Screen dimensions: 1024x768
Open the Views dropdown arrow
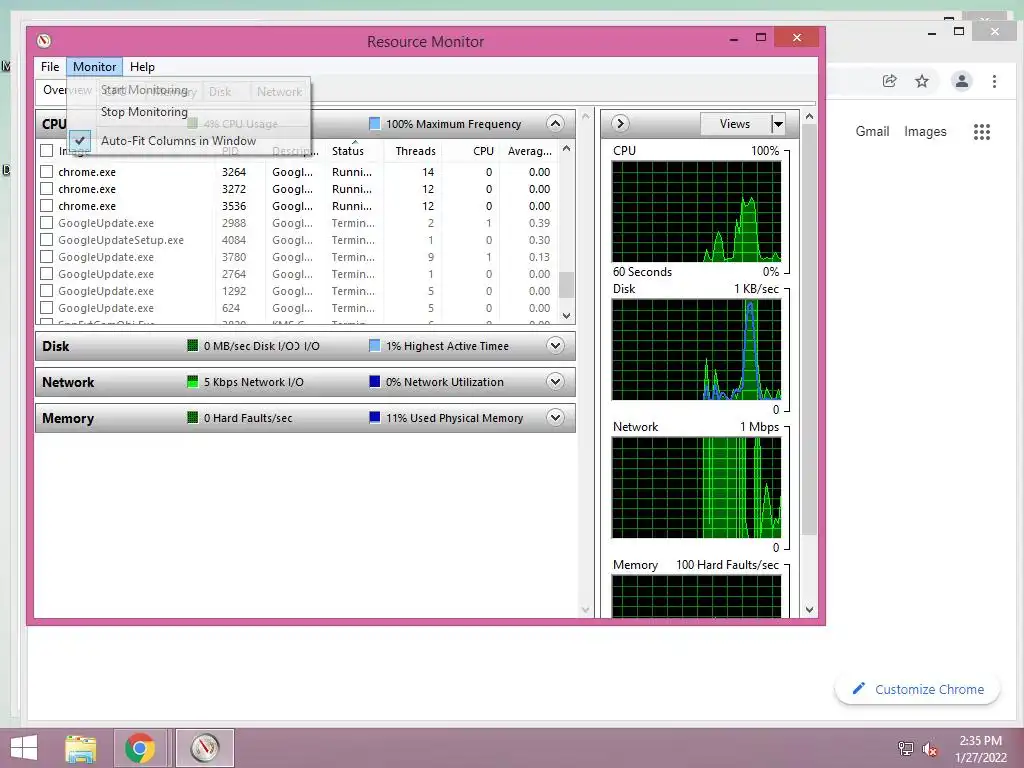click(778, 123)
